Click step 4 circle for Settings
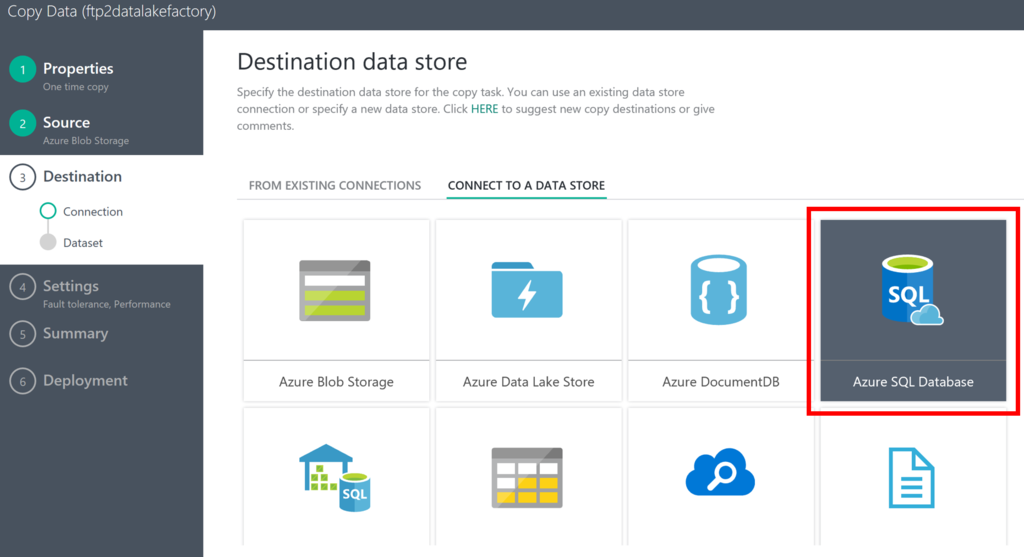The width and height of the screenshot is (1024, 557). click(x=23, y=287)
